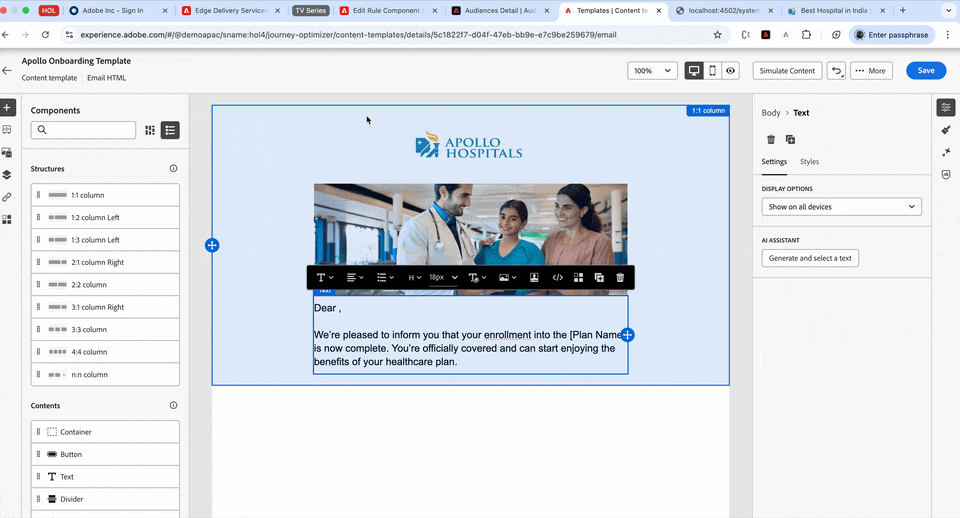Open the layers tree icon in left rail
The height and width of the screenshot is (518, 960).
click(x=7, y=175)
